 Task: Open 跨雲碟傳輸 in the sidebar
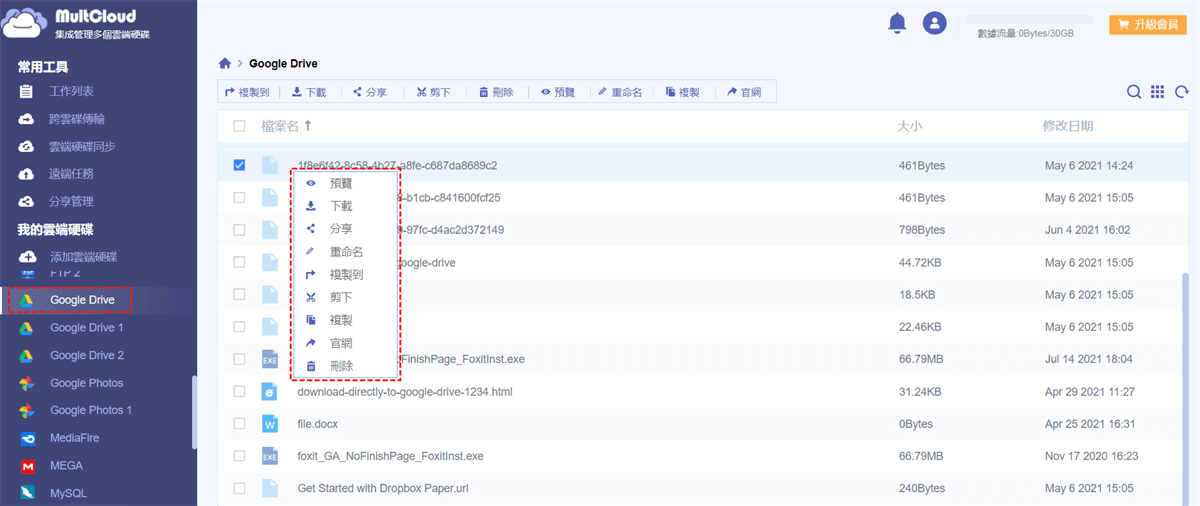click(x=77, y=119)
